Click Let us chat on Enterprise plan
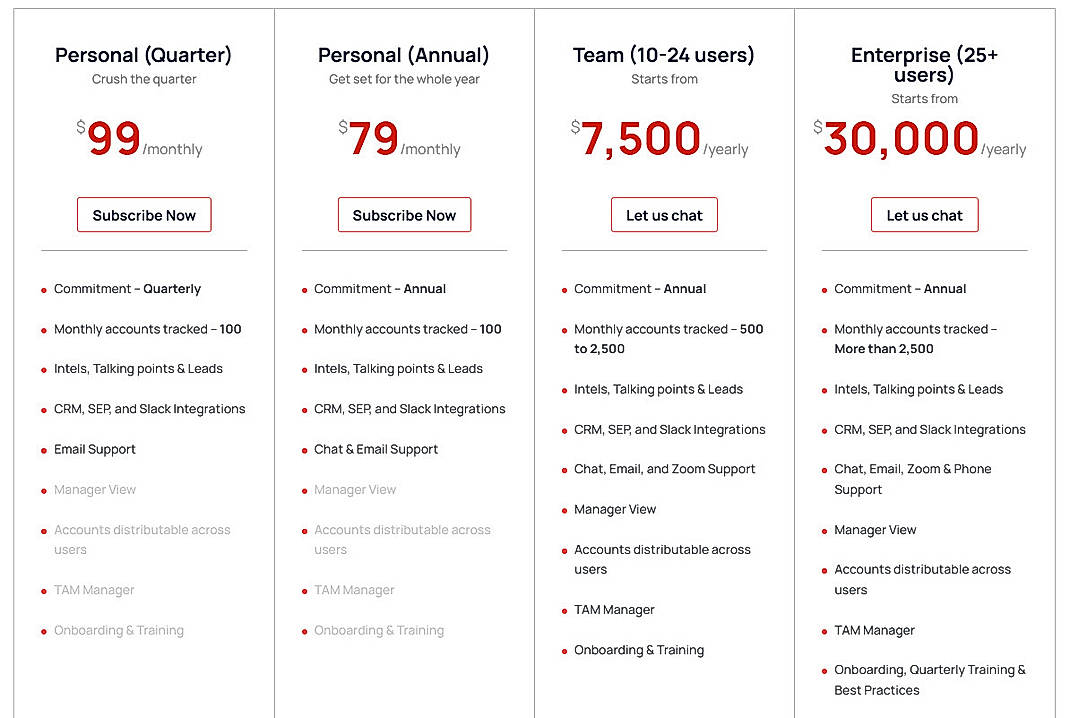 point(924,214)
